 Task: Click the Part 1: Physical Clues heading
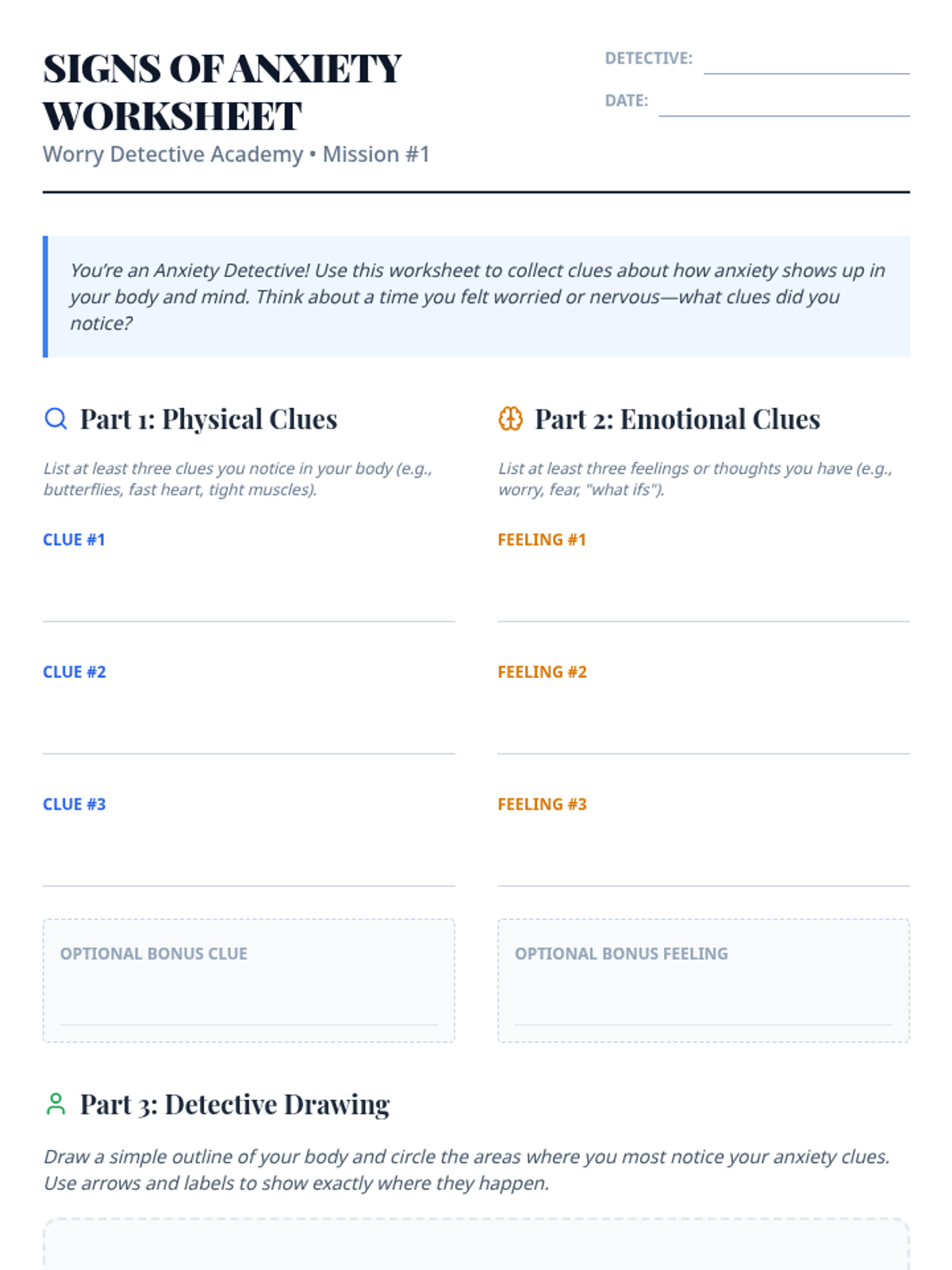pyautogui.click(x=209, y=419)
